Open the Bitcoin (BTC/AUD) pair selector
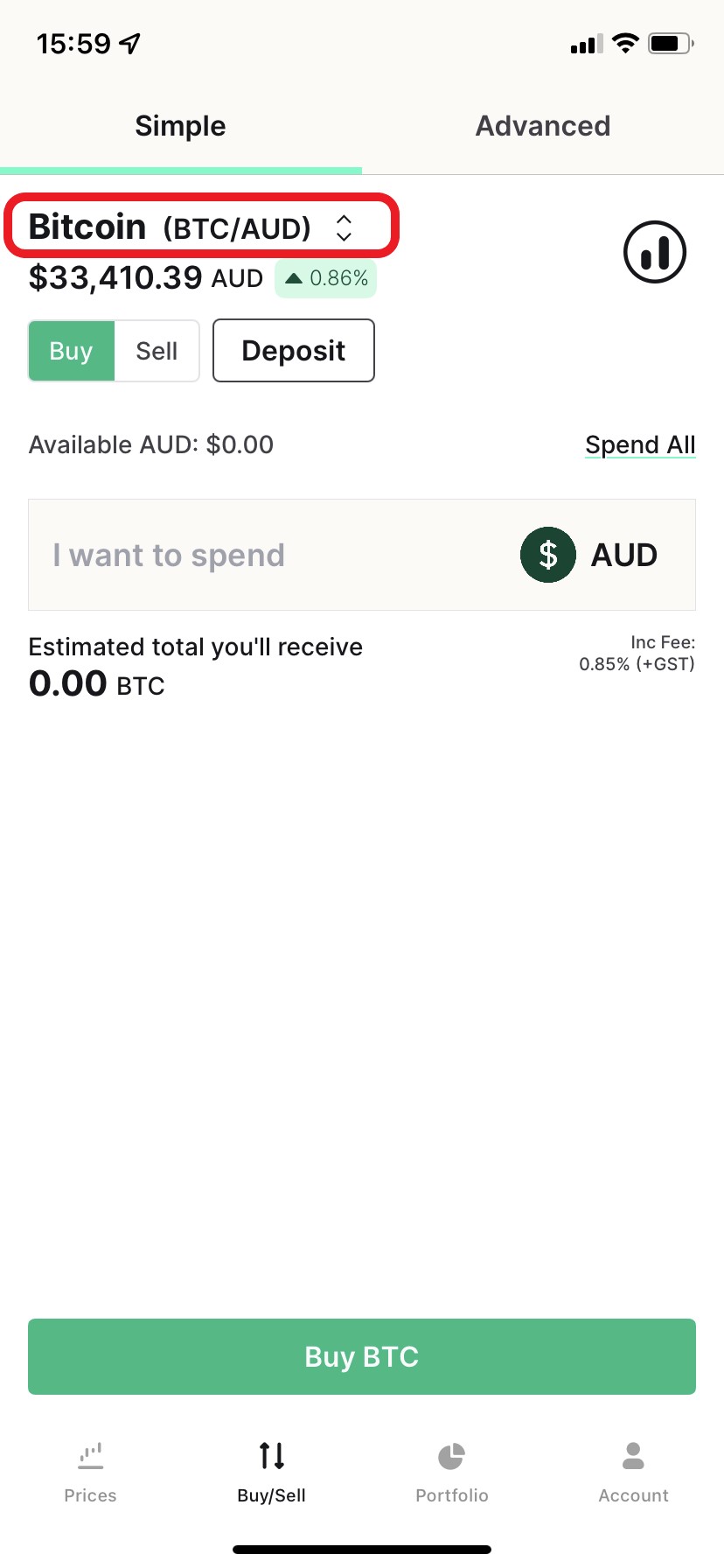The image size is (724, 1568). [x=201, y=227]
